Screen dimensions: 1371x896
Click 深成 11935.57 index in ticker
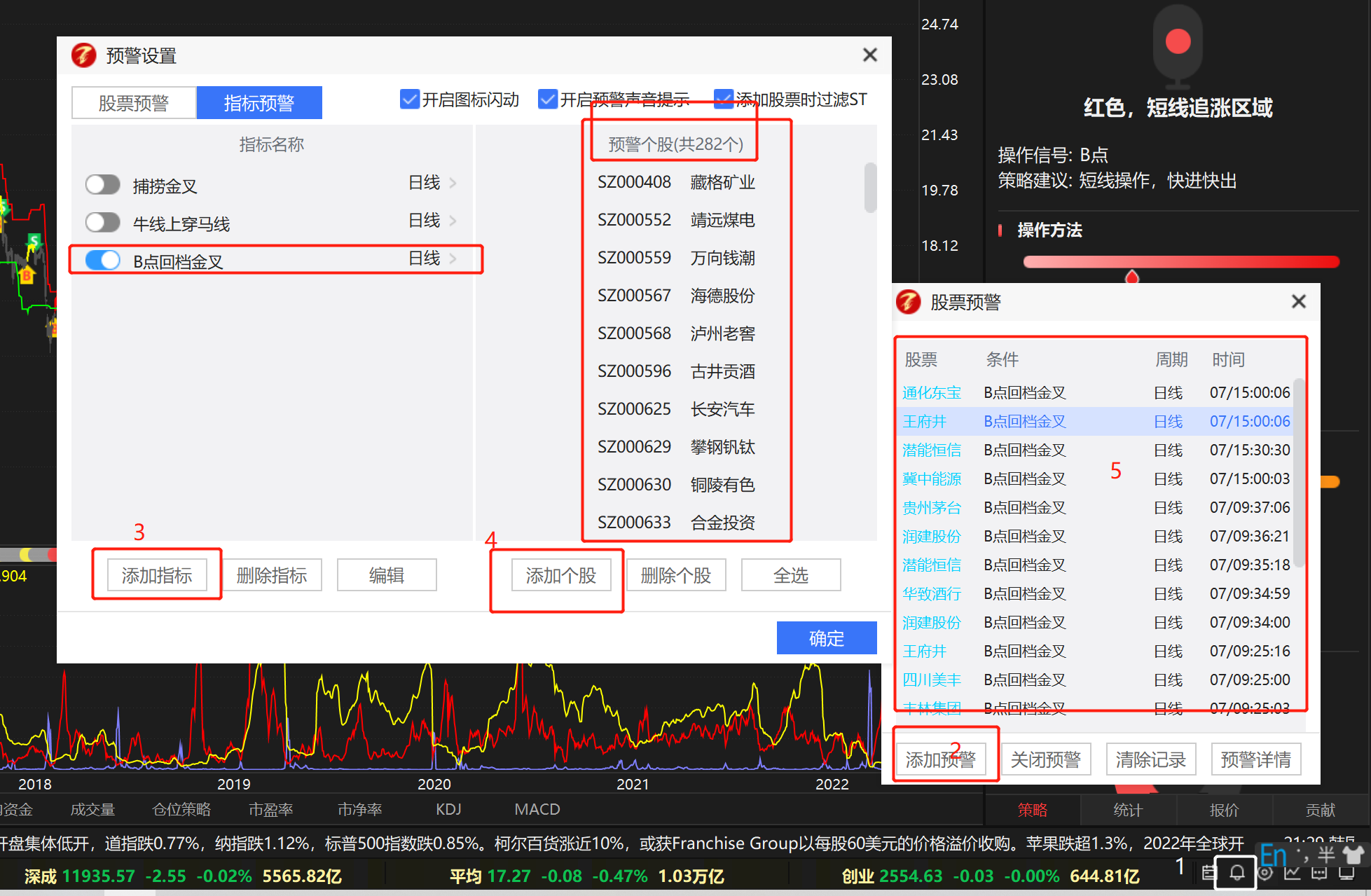coord(79,876)
